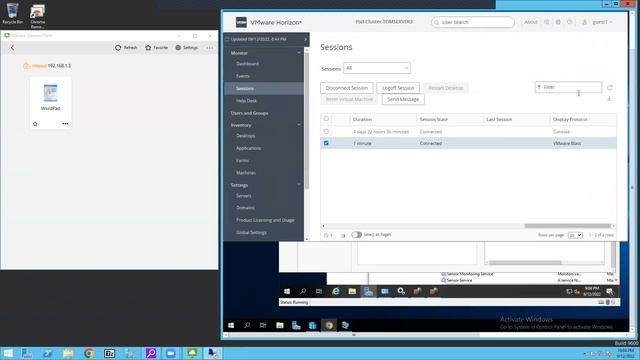Click Send Message button
The height and width of the screenshot is (360, 640).
click(x=403, y=99)
